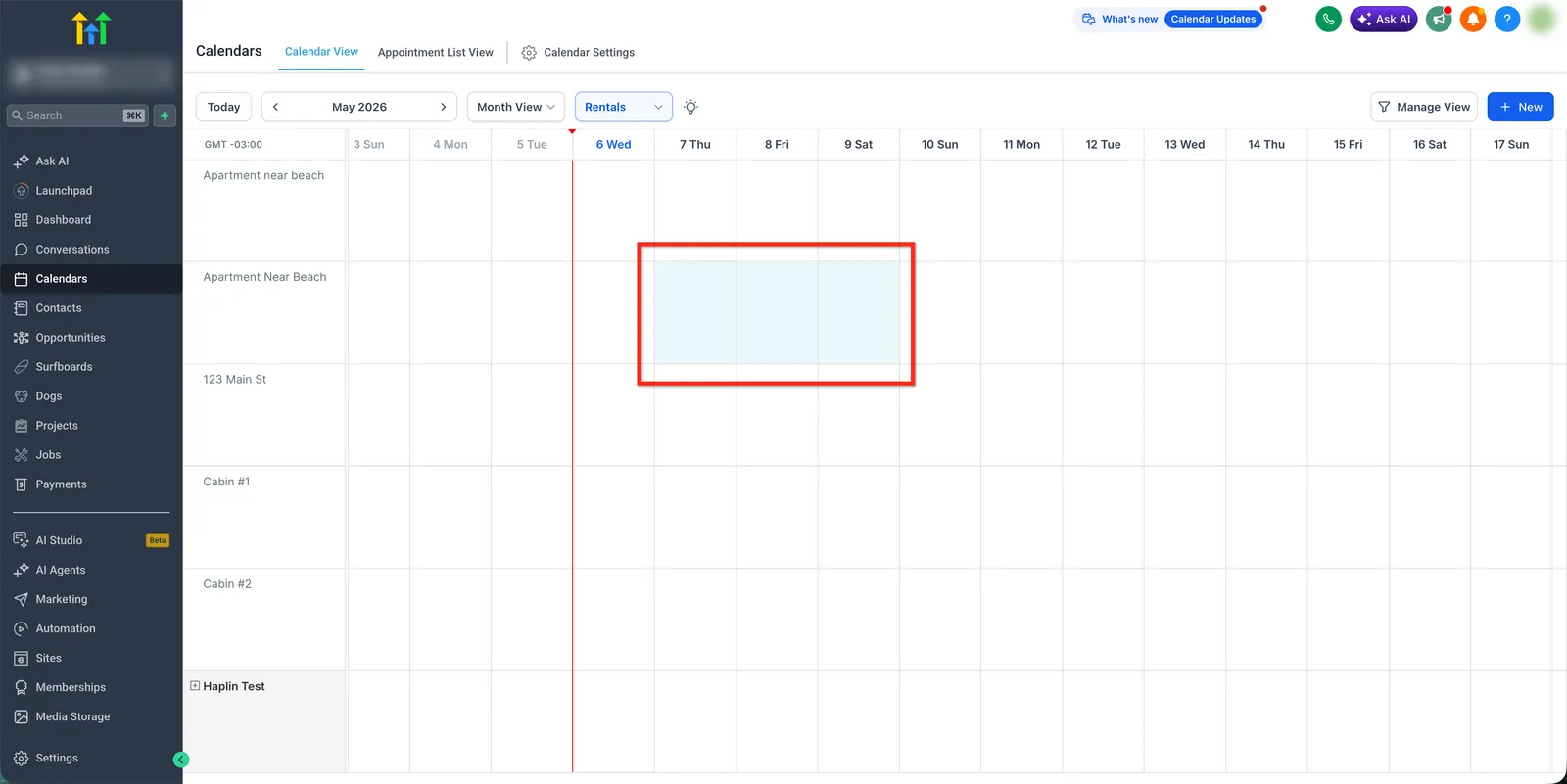The image size is (1567, 784).
Task: Click the 14 Thu column header
Action: 1265,144
